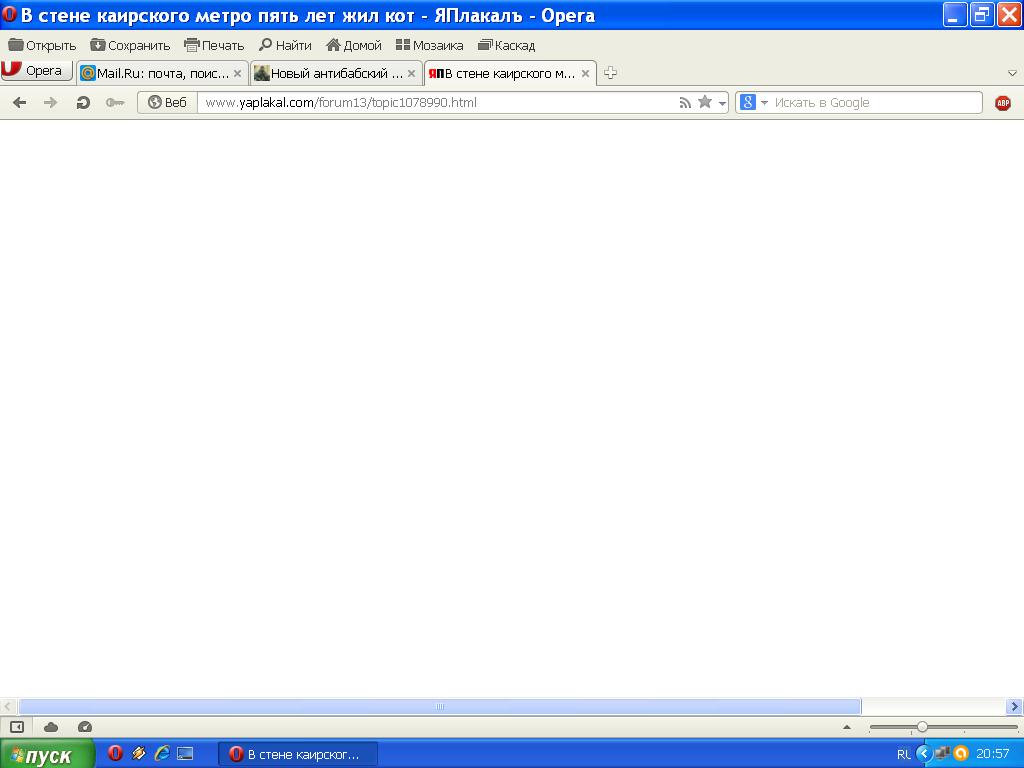Expand the Google search engine dropdown
Image resolution: width=1024 pixels, height=768 pixels.
(x=764, y=103)
